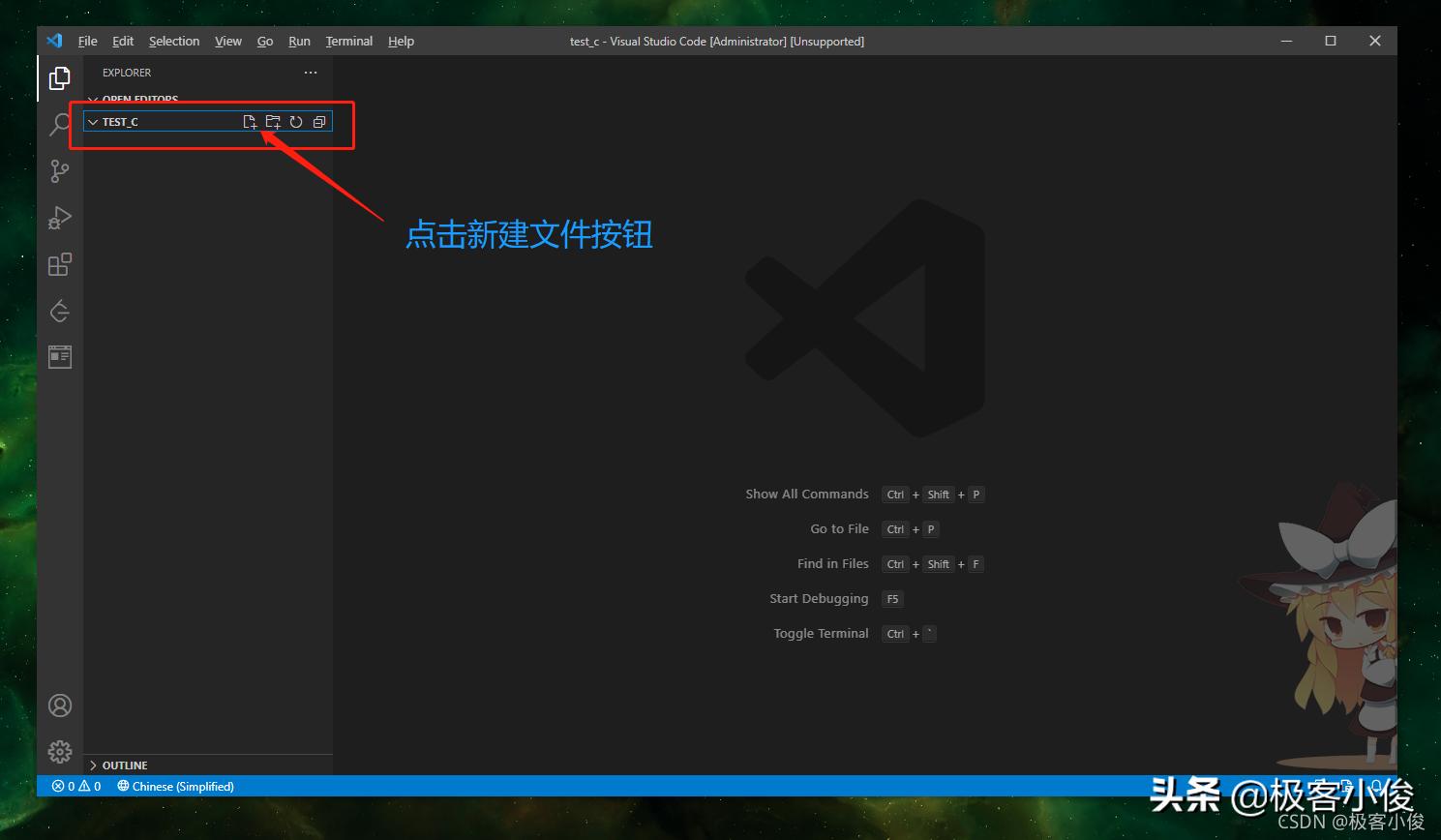The height and width of the screenshot is (840, 1441).
Task: Click the New Folder icon in the Explorer
Action: [272, 121]
